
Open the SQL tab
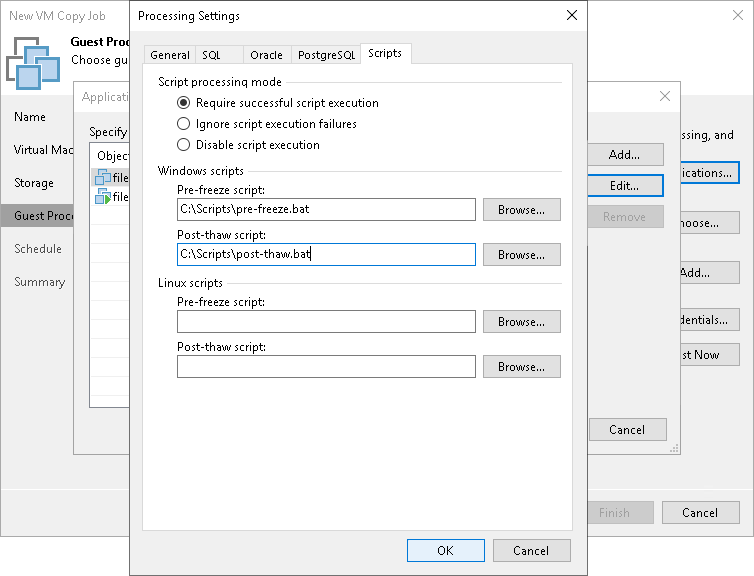pyautogui.click(x=210, y=55)
